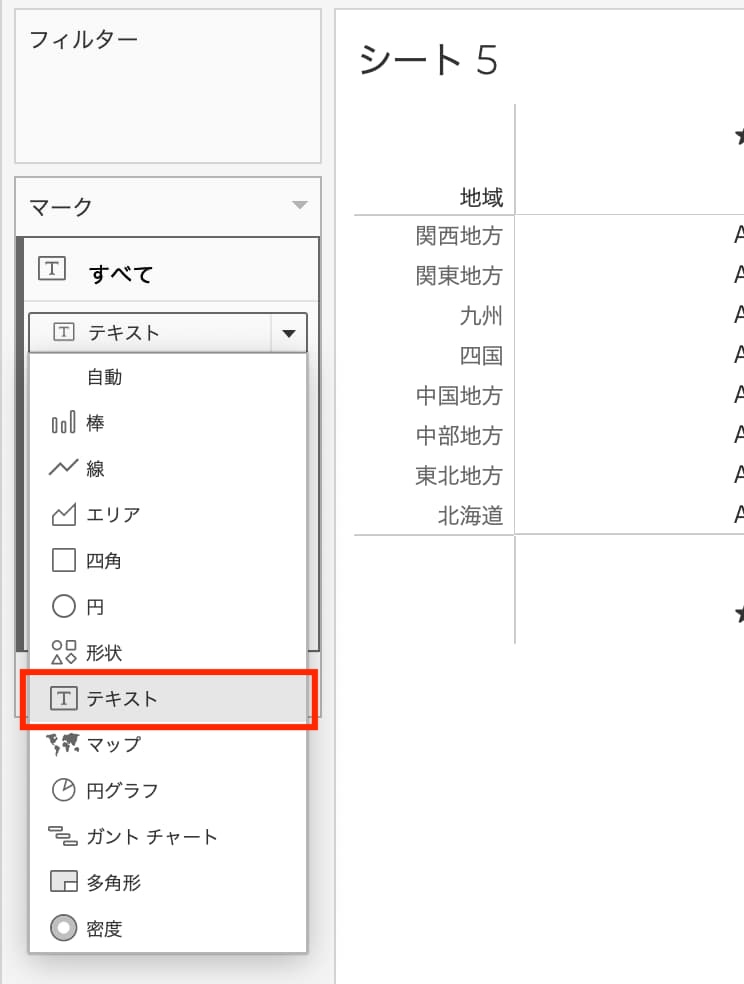Click the すべて marks card header

pos(120,273)
